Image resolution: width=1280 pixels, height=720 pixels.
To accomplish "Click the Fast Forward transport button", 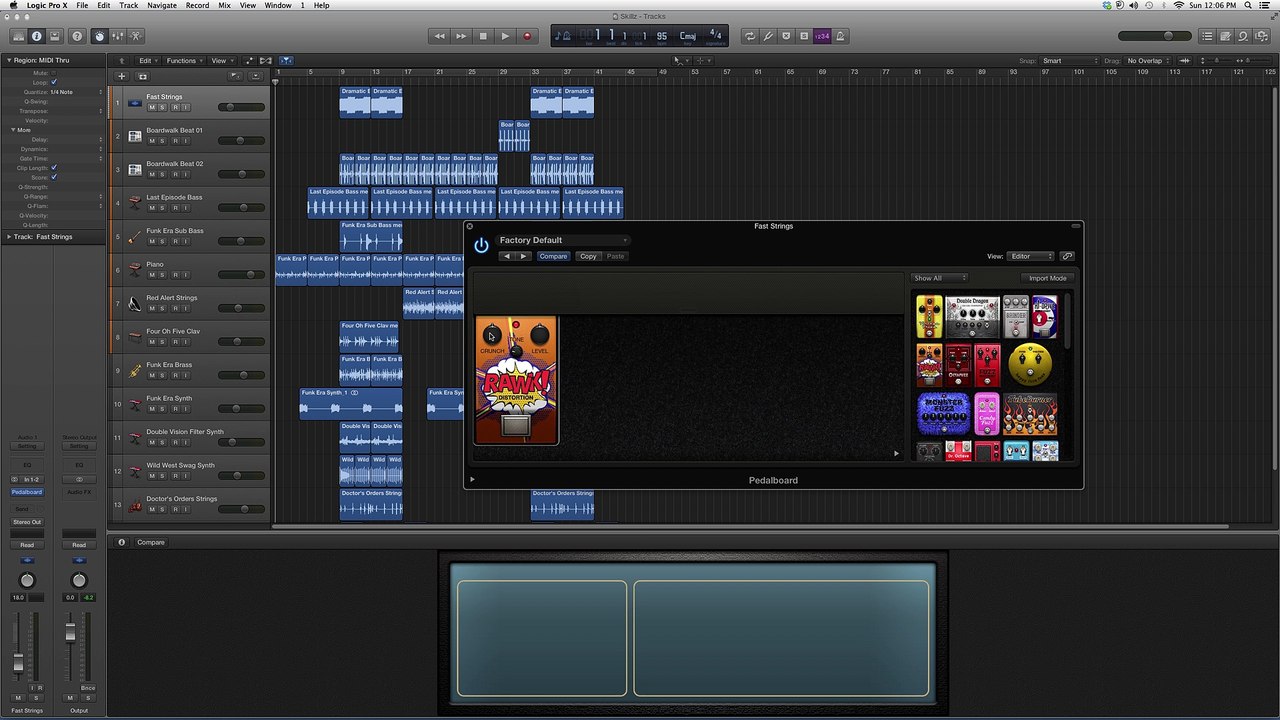I will click(461, 36).
